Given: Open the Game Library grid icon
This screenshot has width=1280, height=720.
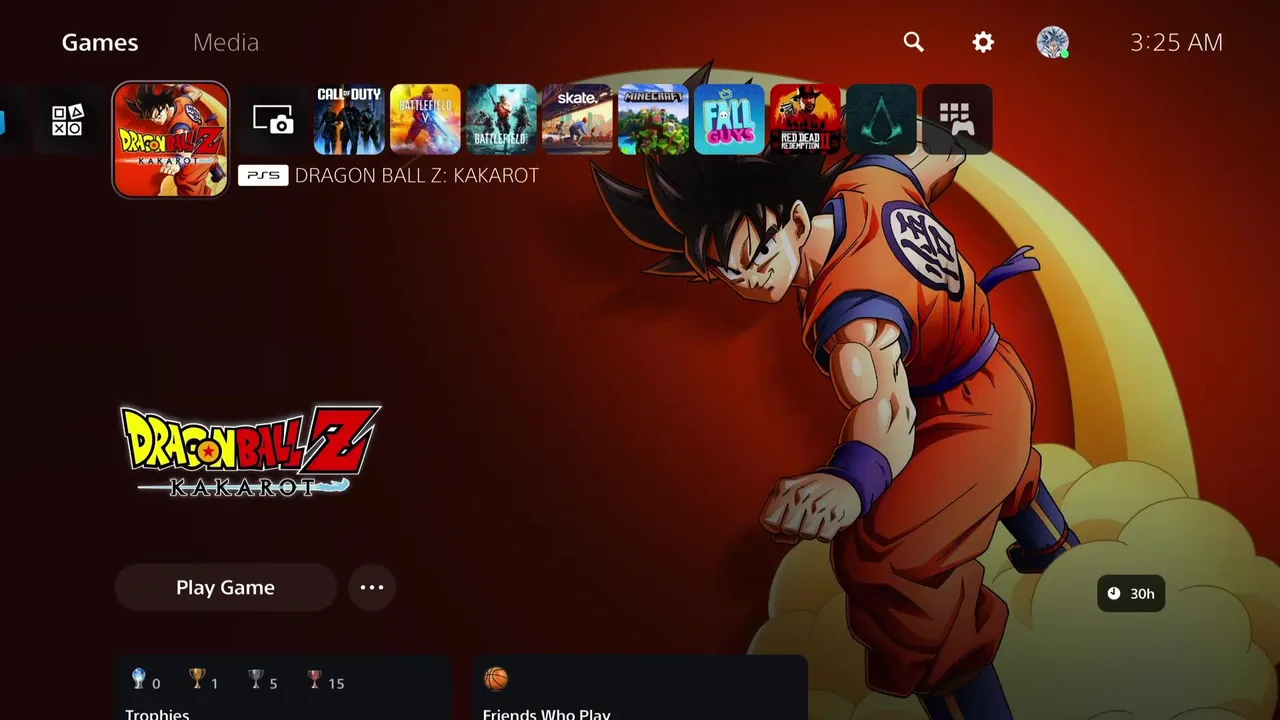Looking at the screenshot, I should tap(957, 120).
